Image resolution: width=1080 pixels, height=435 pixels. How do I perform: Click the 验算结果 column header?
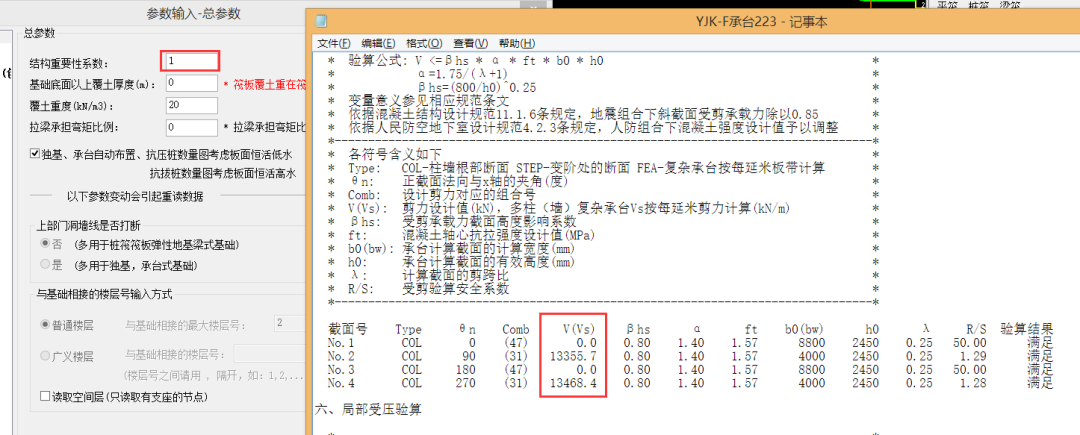pos(1026,329)
